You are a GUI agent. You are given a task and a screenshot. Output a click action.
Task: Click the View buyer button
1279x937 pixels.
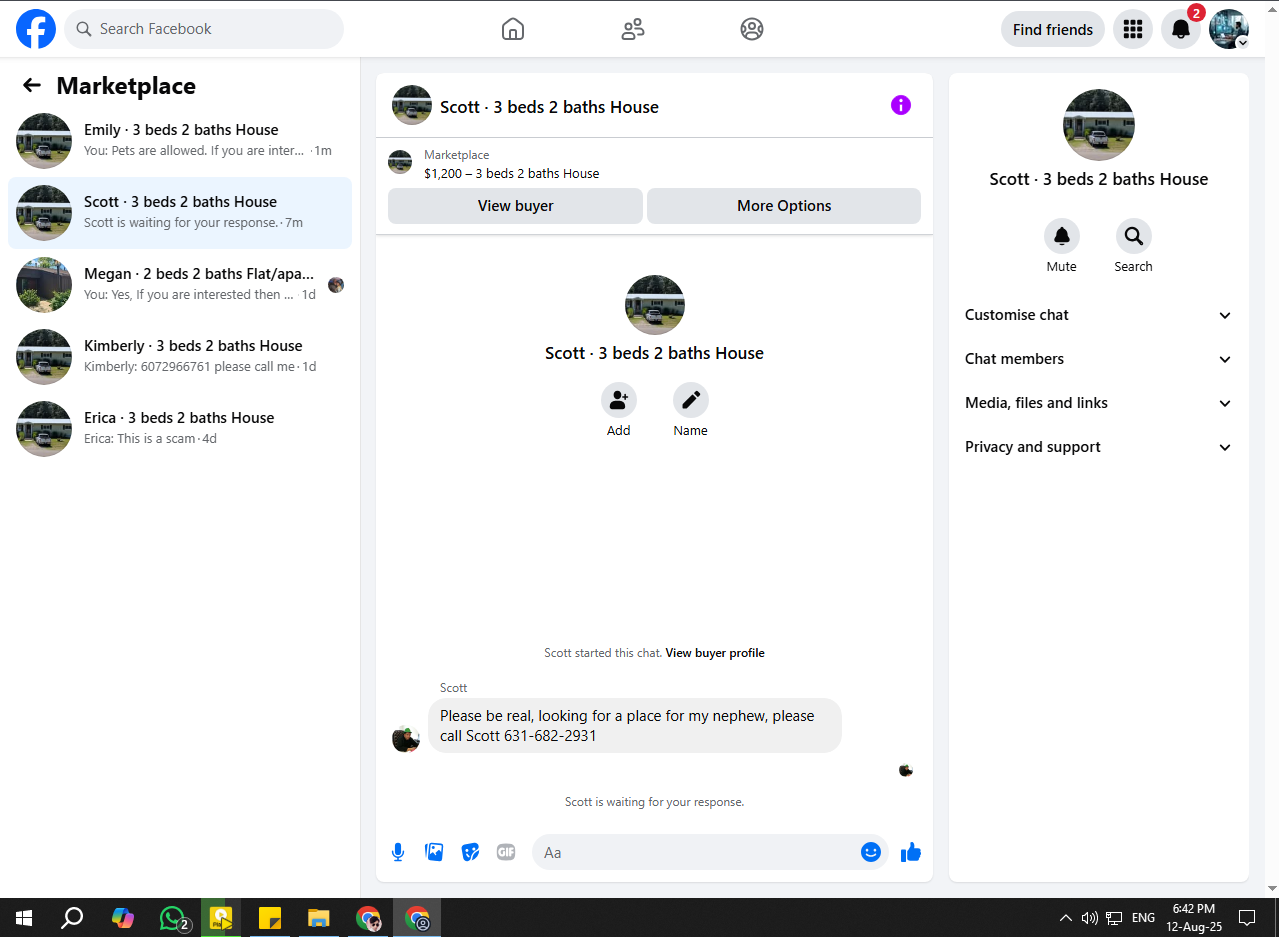coord(515,206)
